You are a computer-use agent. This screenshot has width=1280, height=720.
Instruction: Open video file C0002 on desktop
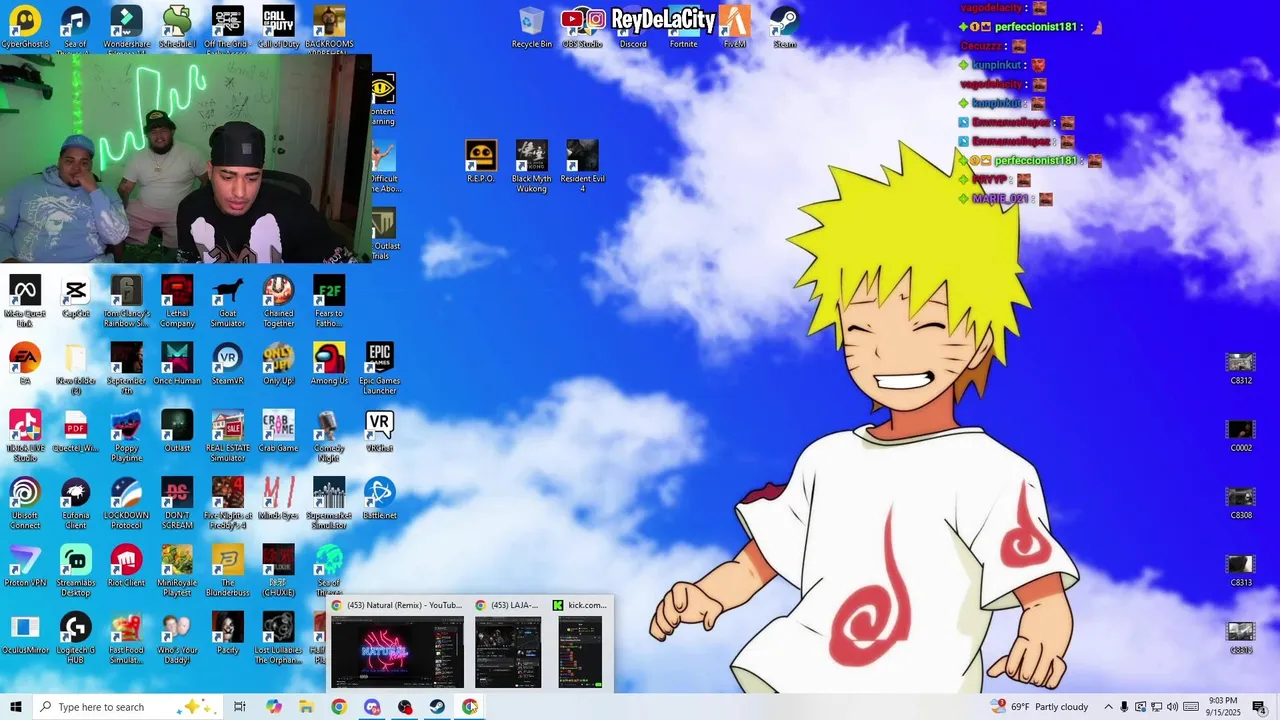point(1241,436)
